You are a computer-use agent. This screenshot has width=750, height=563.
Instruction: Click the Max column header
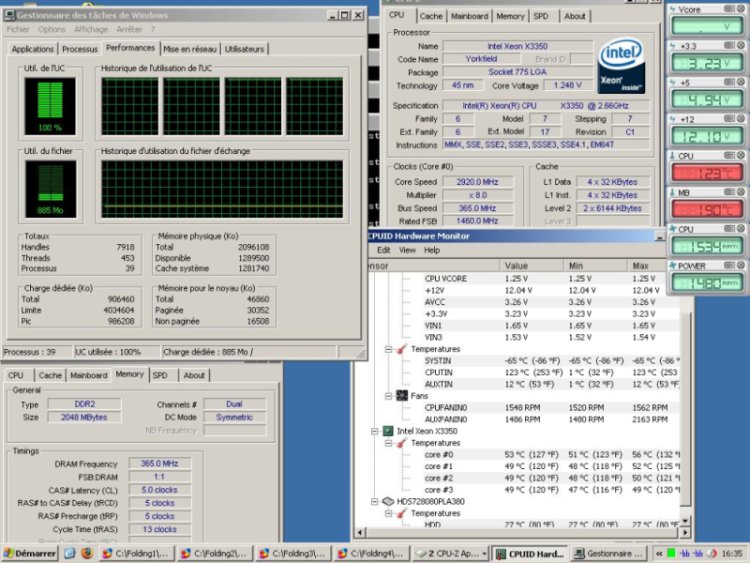[647, 265]
